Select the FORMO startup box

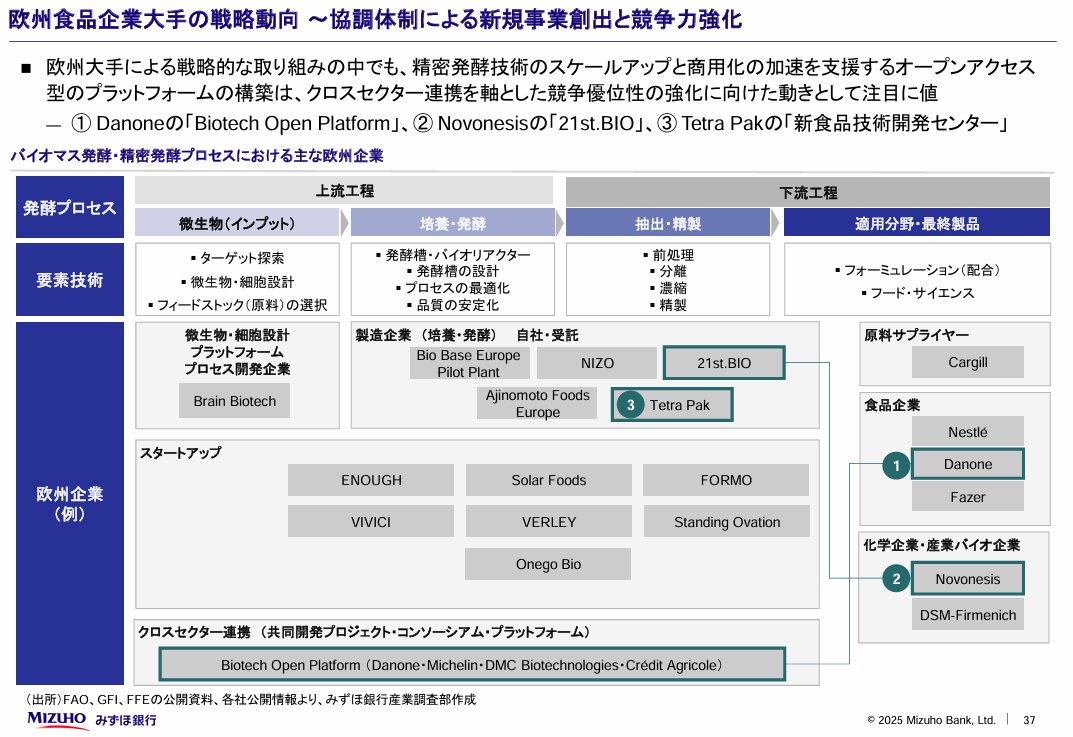click(726, 480)
